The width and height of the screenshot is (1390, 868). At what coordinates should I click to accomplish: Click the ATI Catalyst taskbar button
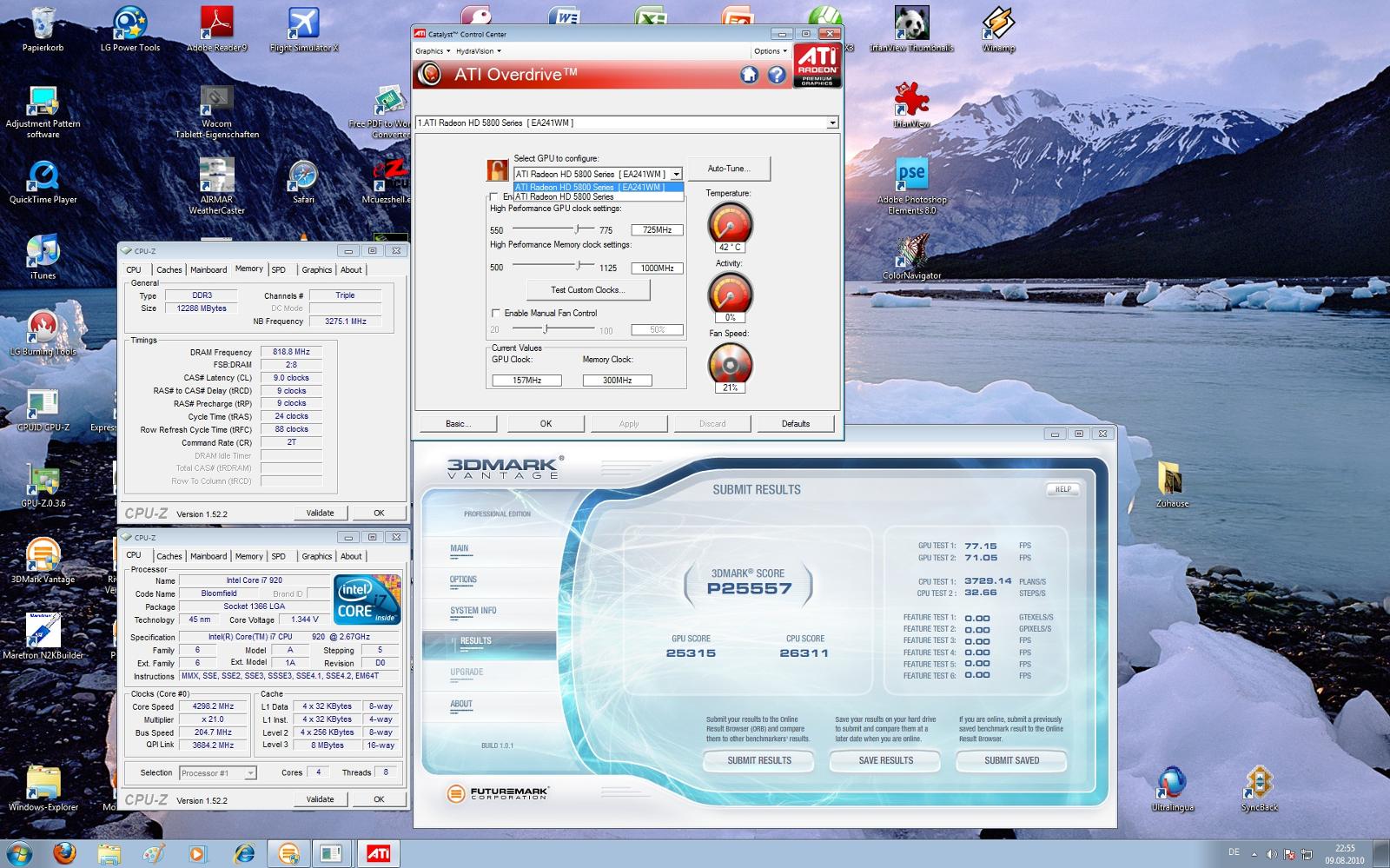pos(378,853)
